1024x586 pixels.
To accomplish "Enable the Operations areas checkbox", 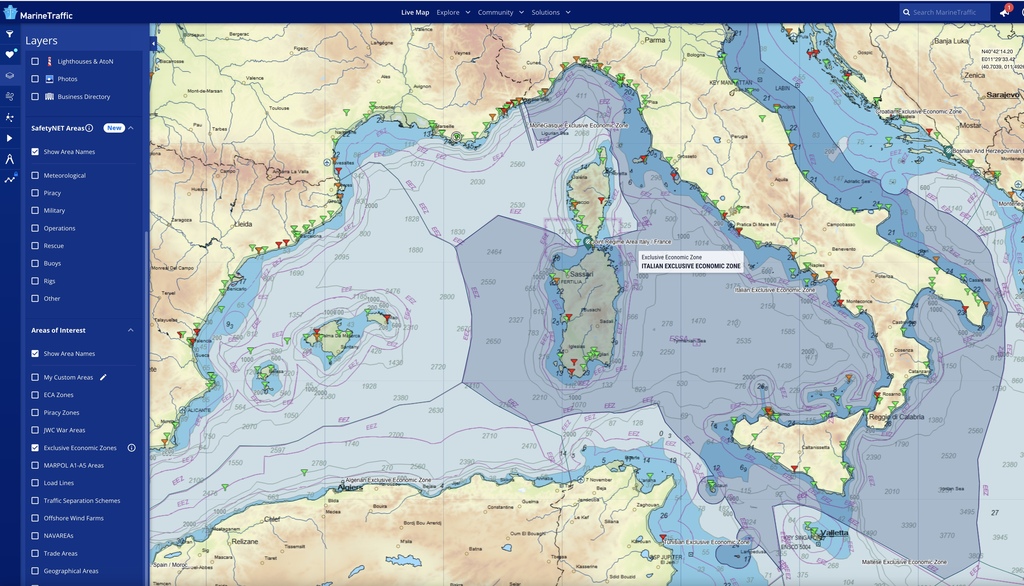I will tap(35, 229).
